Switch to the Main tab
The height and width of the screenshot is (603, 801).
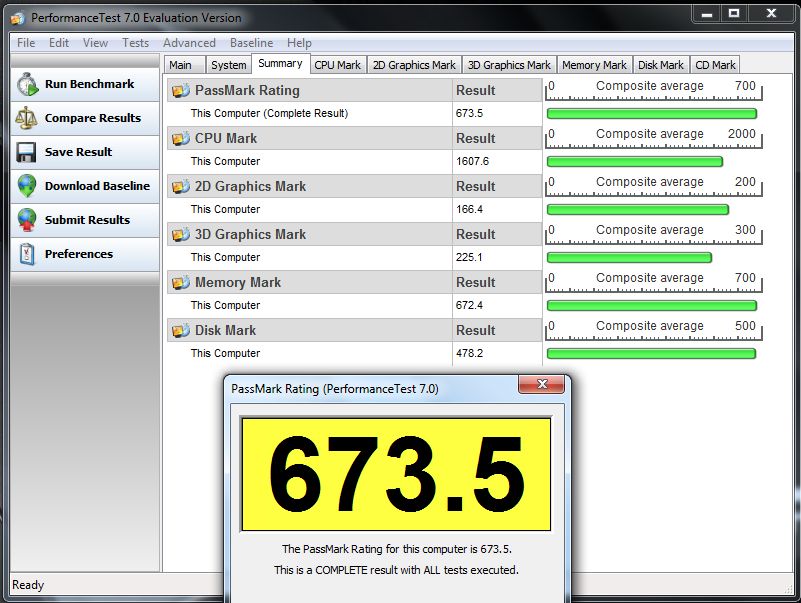pyautogui.click(x=185, y=65)
